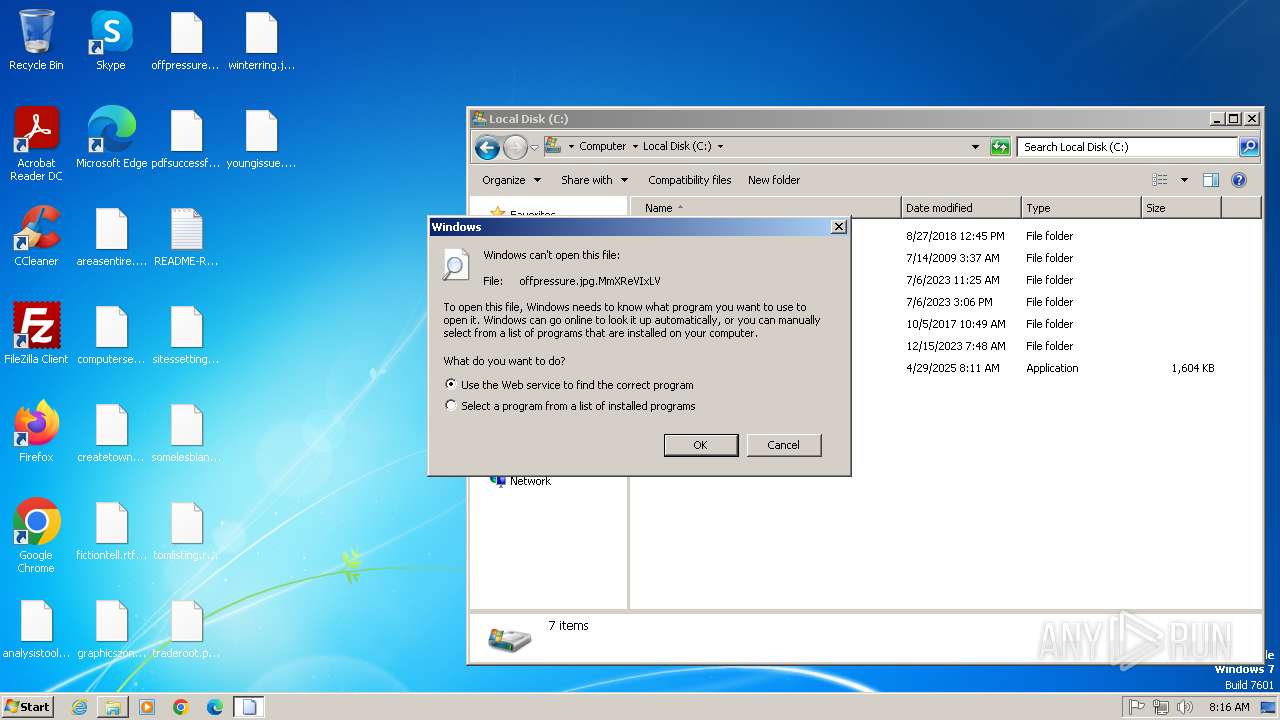Screen dimensions: 1280x720
Task: Launch CCleaner from the desktop
Action: point(36,236)
